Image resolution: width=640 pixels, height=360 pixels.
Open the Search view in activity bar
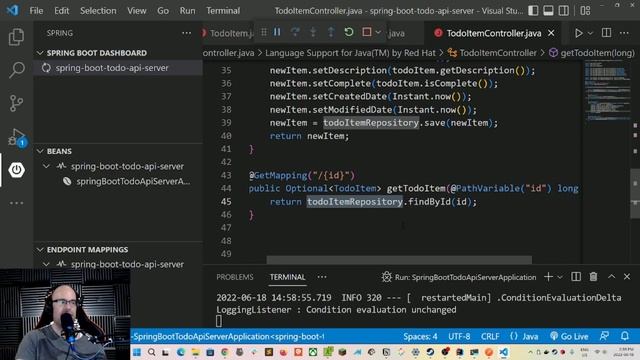click(x=16, y=70)
